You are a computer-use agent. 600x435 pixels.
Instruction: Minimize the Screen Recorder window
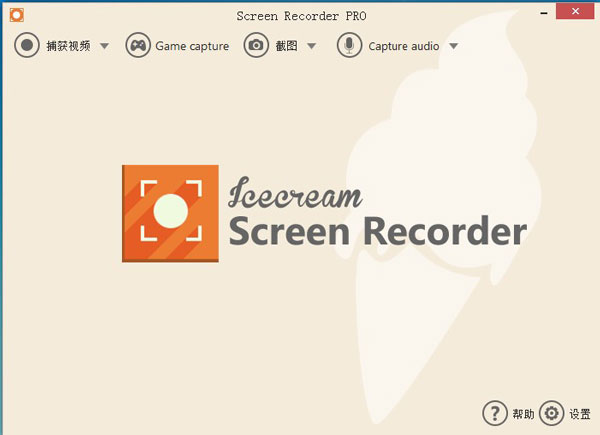(x=544, y=13)
